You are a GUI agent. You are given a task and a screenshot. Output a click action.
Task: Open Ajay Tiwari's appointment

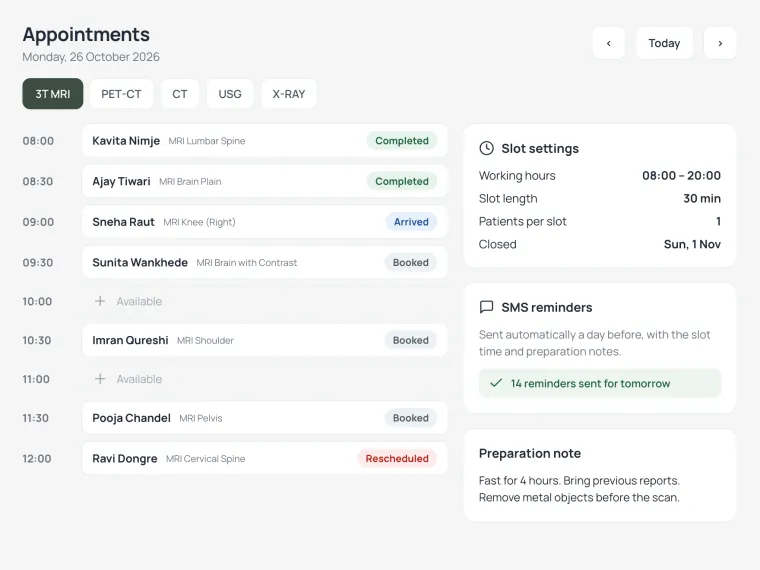(x=265, y=181)
